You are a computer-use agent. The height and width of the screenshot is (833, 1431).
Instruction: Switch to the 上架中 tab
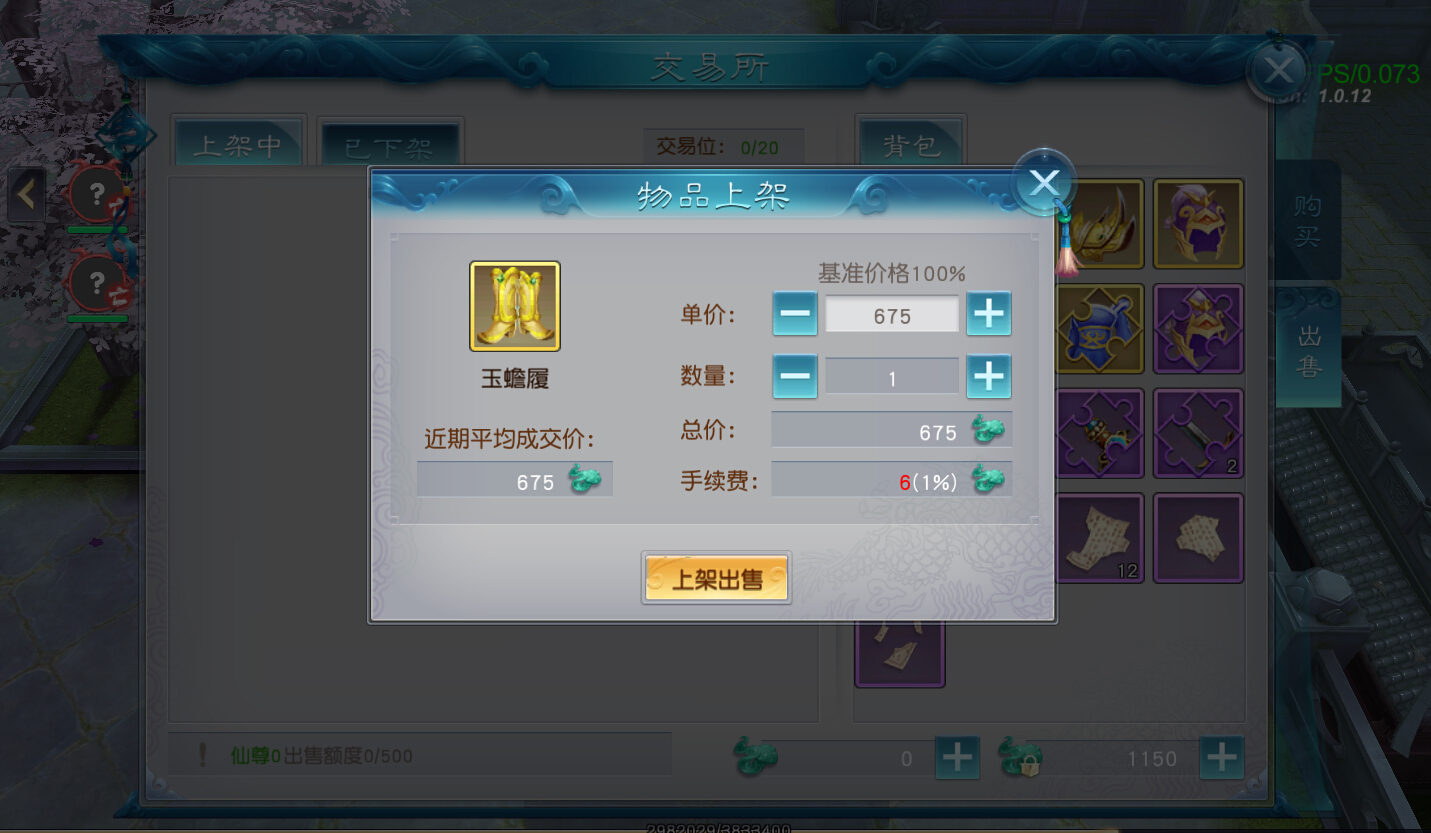pyautogui.click(x=239, y=146)
